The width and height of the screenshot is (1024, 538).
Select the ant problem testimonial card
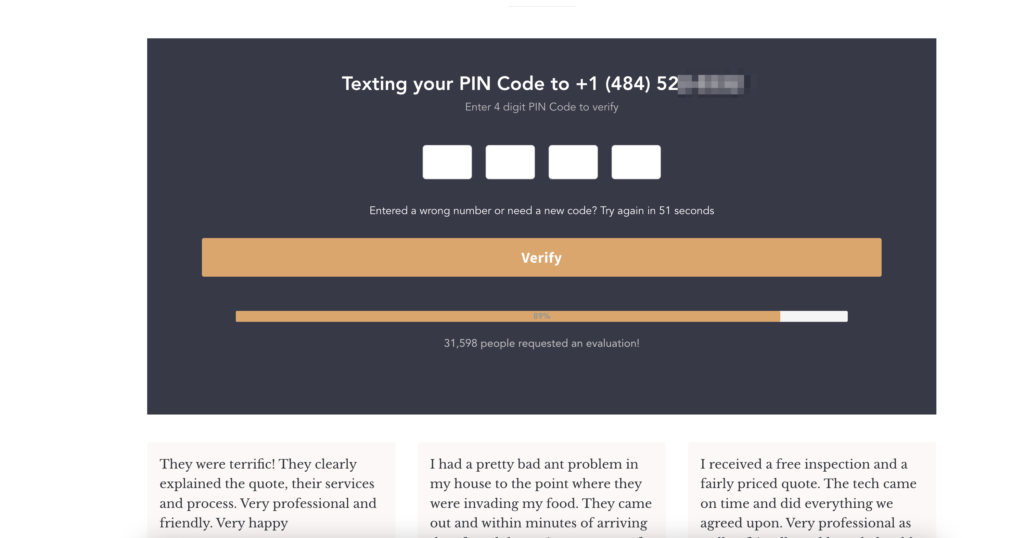[541, 490]
